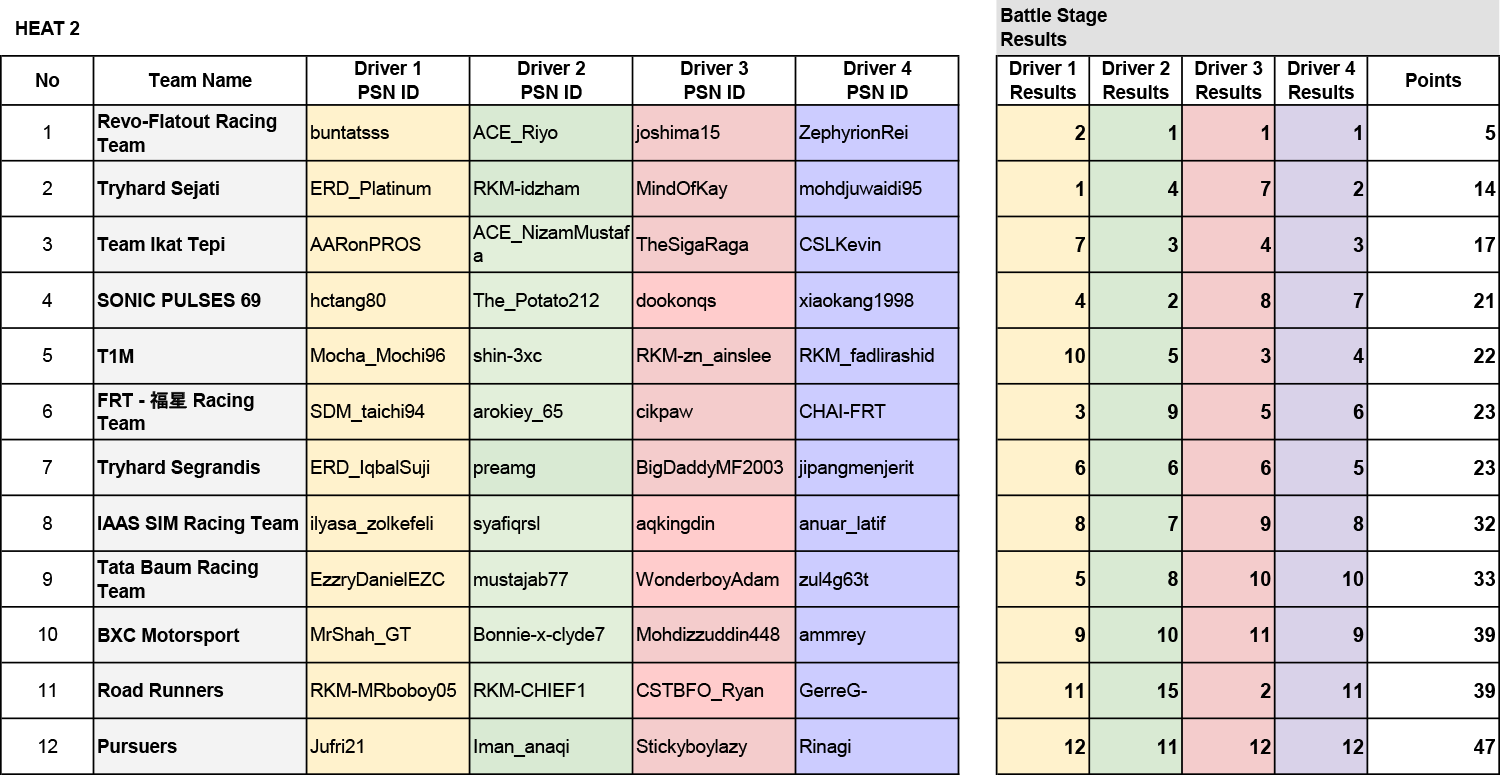1500x775 pixels.
Task: Click the Points column header
Action: click(1432, 80)
